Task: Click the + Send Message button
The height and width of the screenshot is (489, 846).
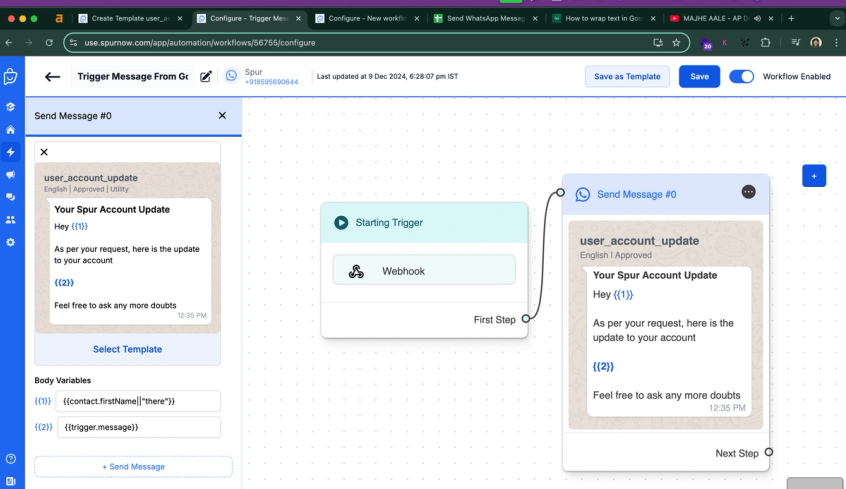Action: tap(133, 466)
